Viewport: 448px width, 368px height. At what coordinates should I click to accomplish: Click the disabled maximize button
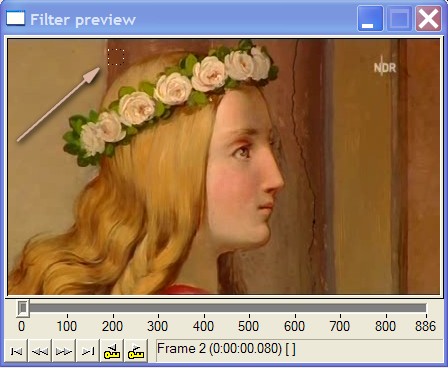pyautogui.click(x=399, y=19)
